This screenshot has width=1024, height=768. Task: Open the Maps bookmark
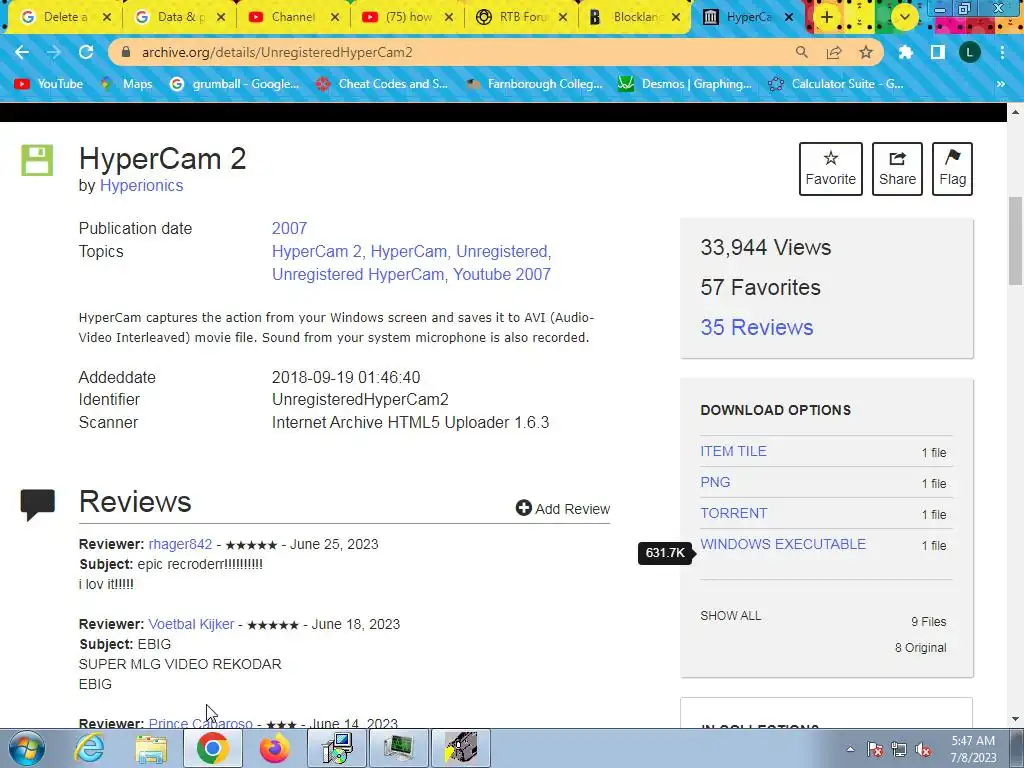(x=127, y=84)
